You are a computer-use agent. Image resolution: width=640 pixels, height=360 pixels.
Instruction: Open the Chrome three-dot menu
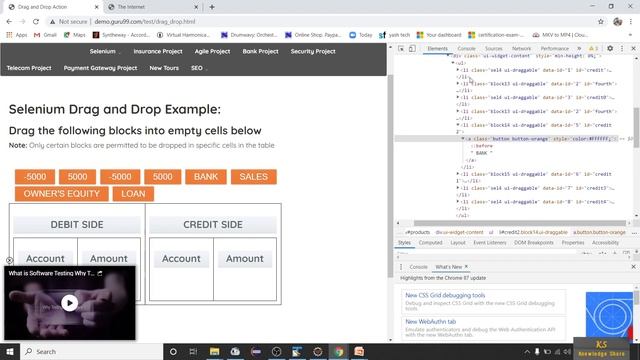coord(631,21)
